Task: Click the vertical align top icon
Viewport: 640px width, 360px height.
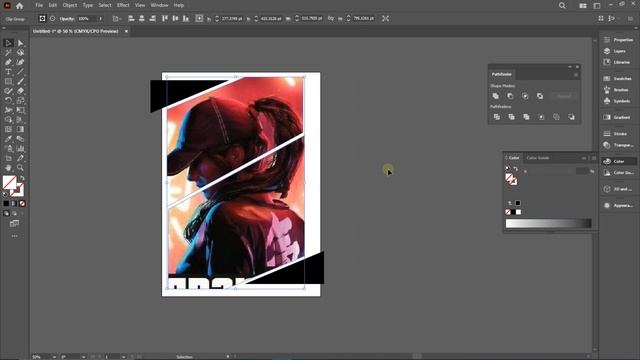Action: pyautogui.click(x=165, y=18)
